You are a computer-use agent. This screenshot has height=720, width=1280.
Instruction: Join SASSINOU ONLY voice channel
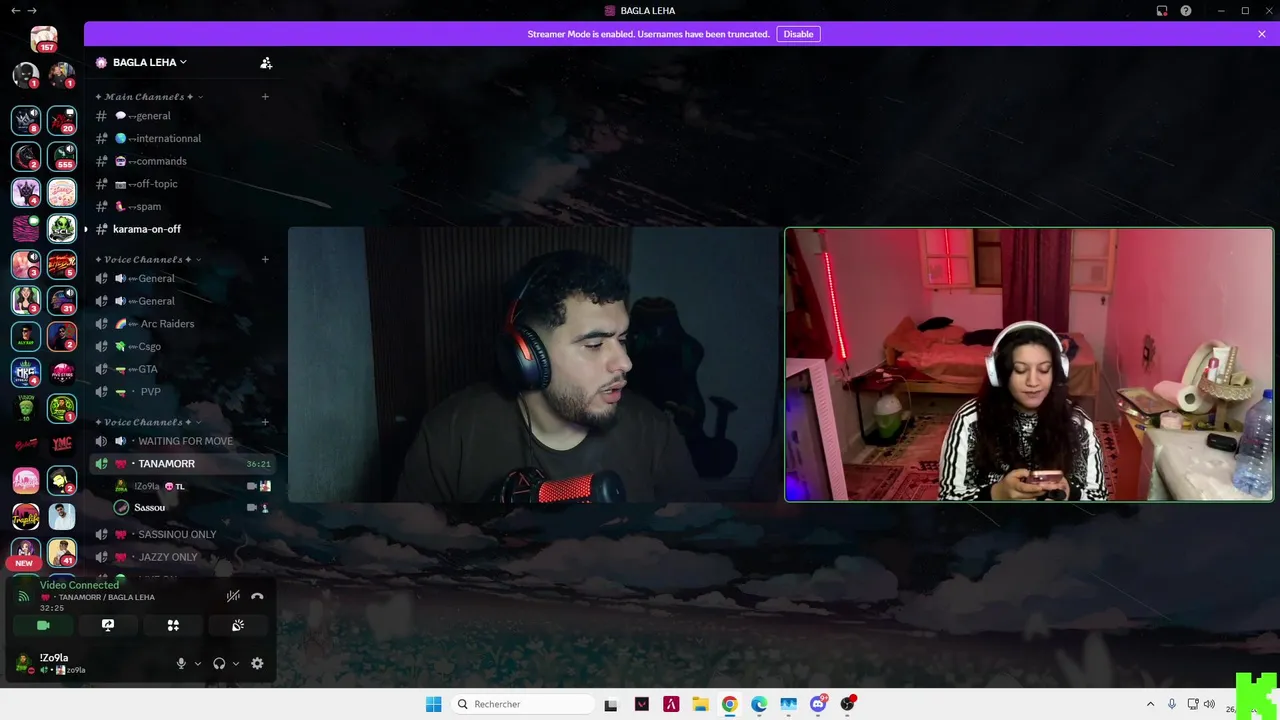180,534
